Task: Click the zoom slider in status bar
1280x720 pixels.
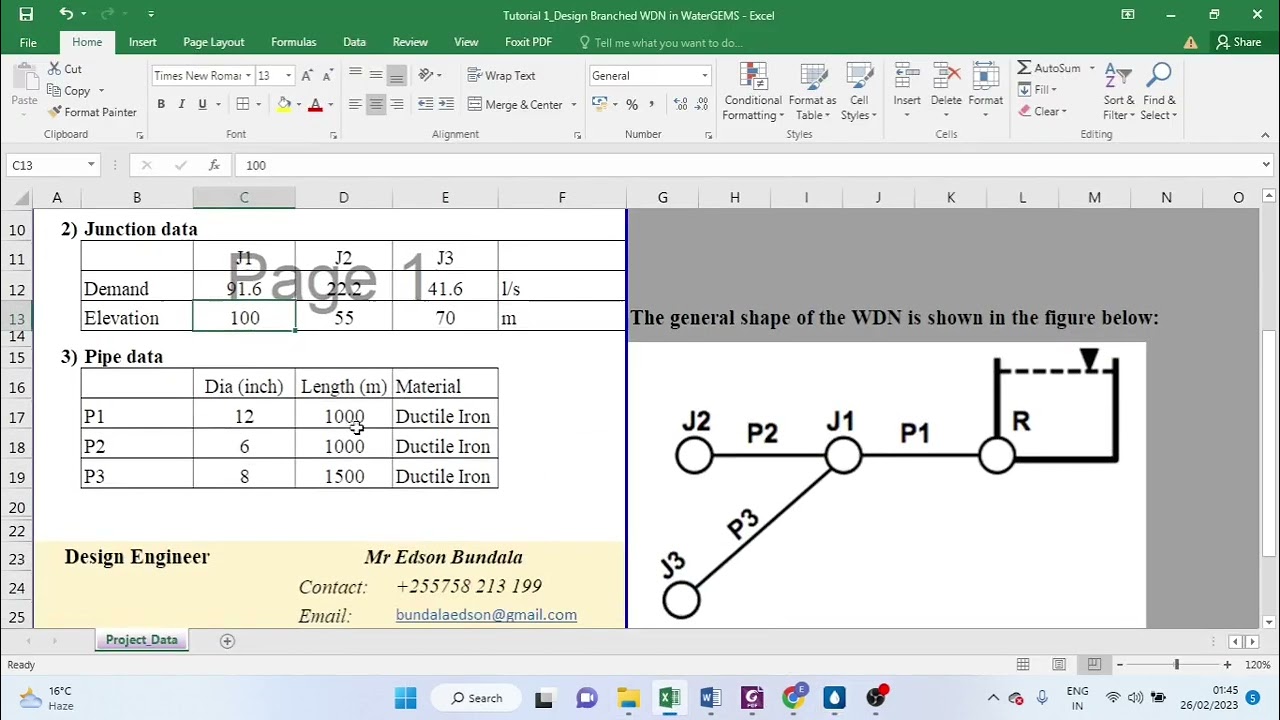Action: (x=1176, y=664)
